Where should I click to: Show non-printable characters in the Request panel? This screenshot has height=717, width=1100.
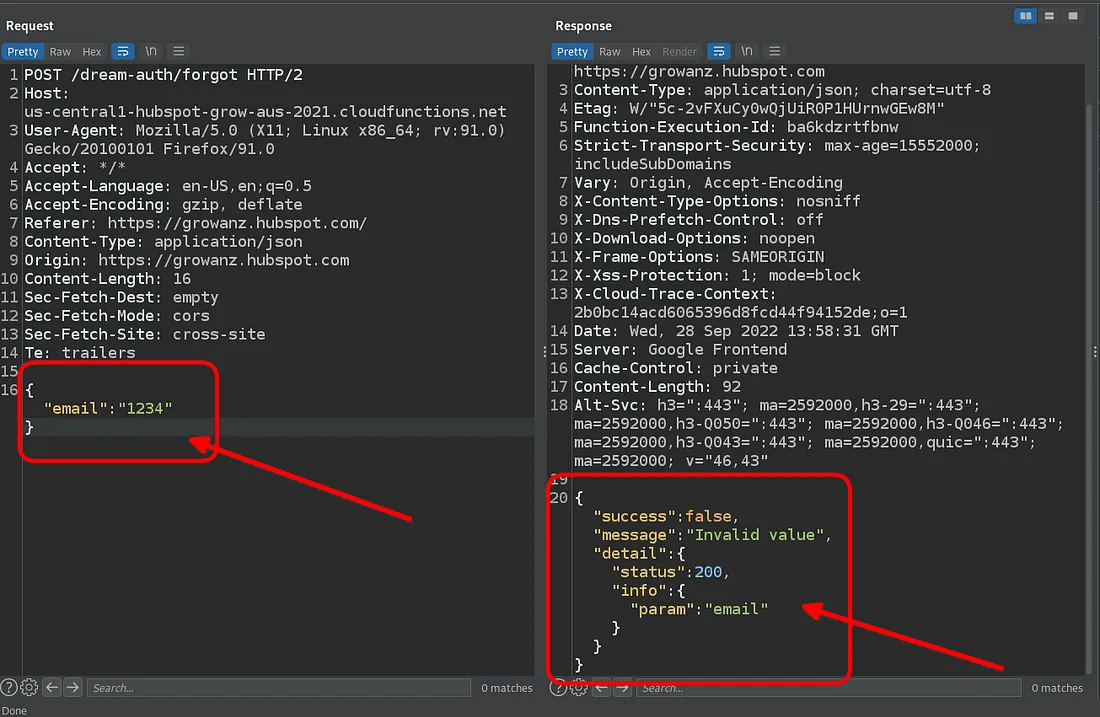(x=151, y=51)
